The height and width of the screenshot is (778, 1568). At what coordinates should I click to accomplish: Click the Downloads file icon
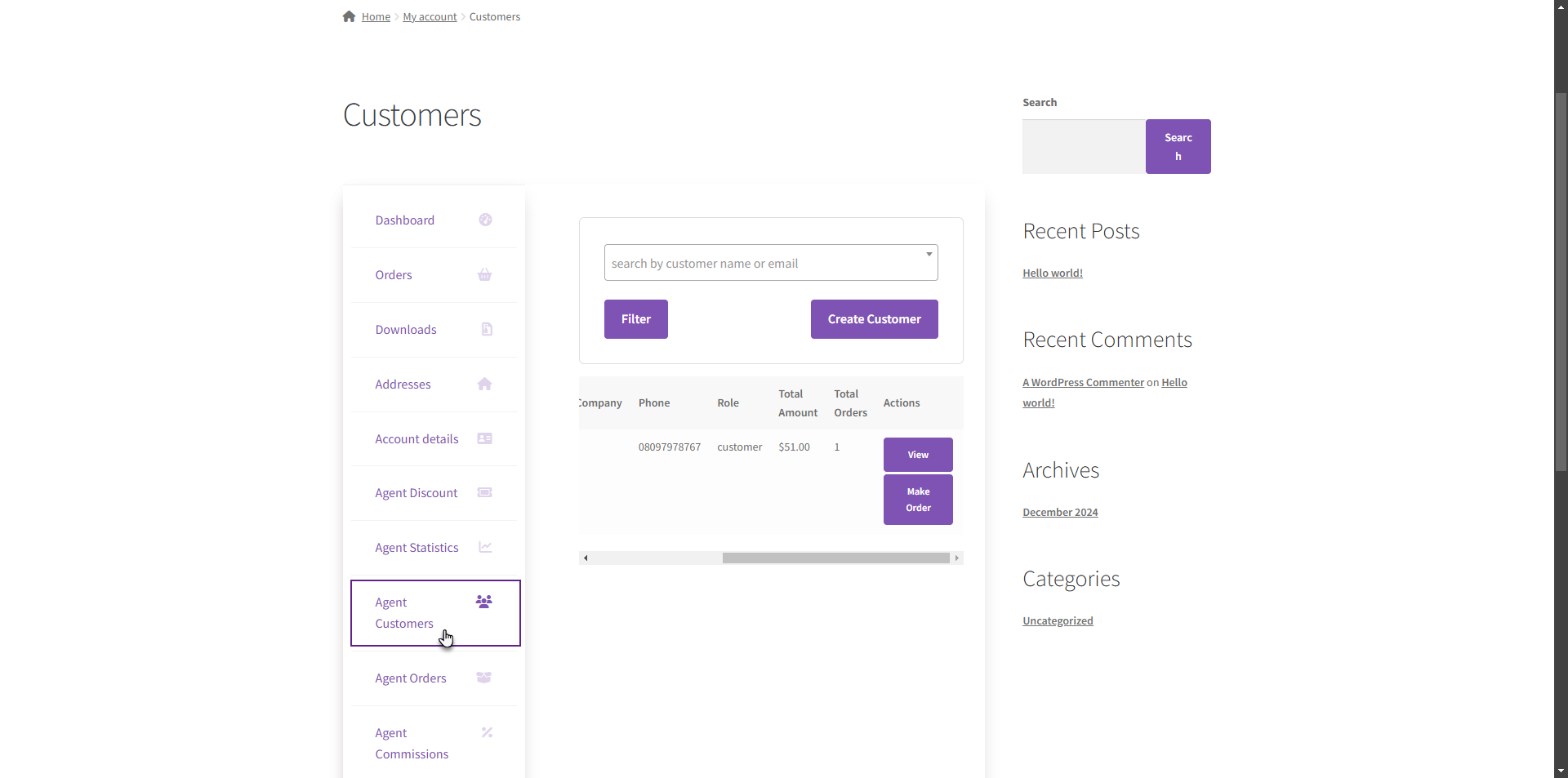point(487,329)
